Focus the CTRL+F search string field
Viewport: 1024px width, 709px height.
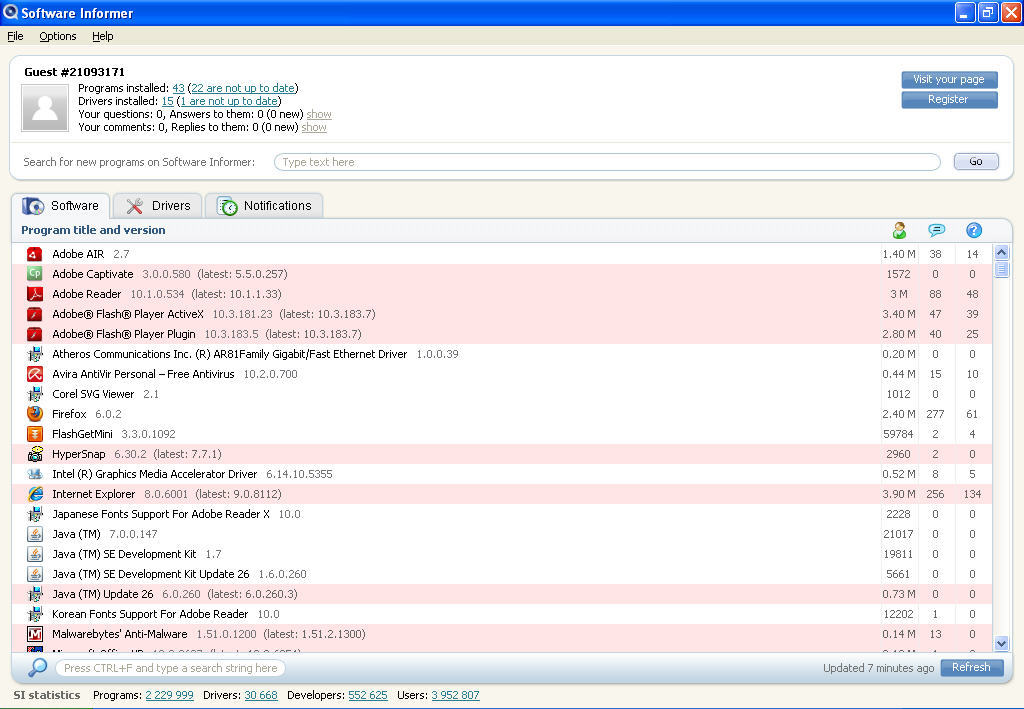170,668
